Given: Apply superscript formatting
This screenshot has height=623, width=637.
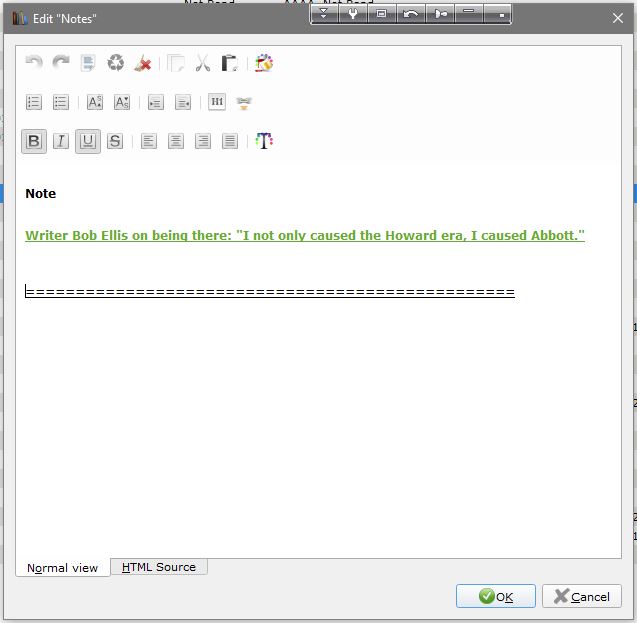Looking at the screenshot, I should pos(95,102).
